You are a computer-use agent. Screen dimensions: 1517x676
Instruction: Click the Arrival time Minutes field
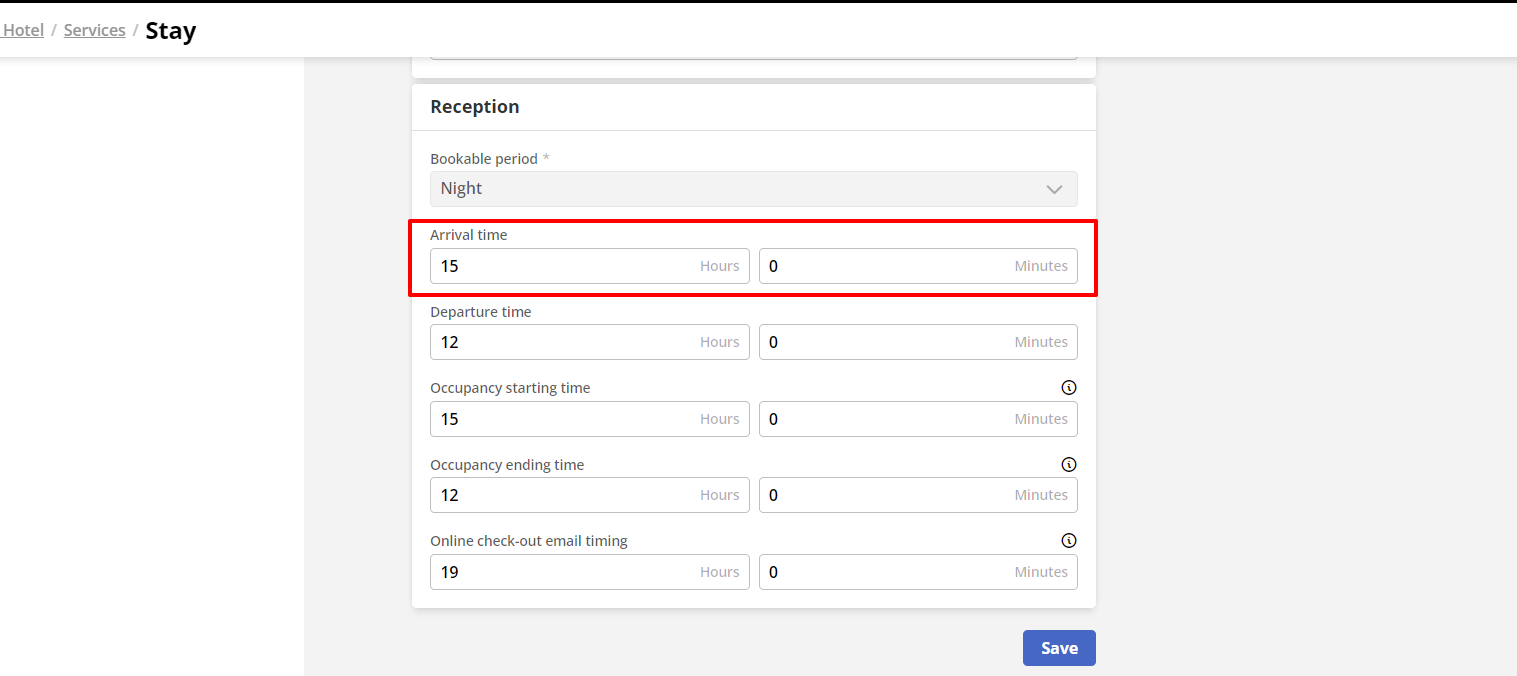pos(917,265)
